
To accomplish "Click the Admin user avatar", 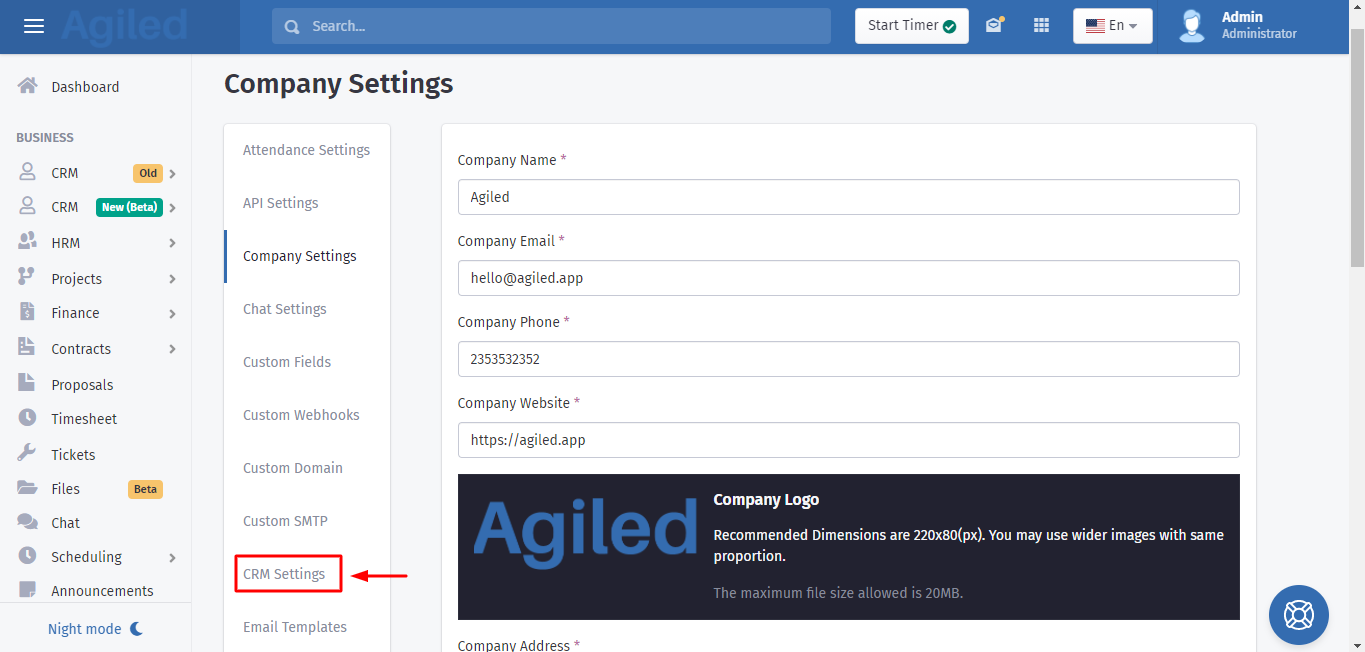I will (1191, 26).
